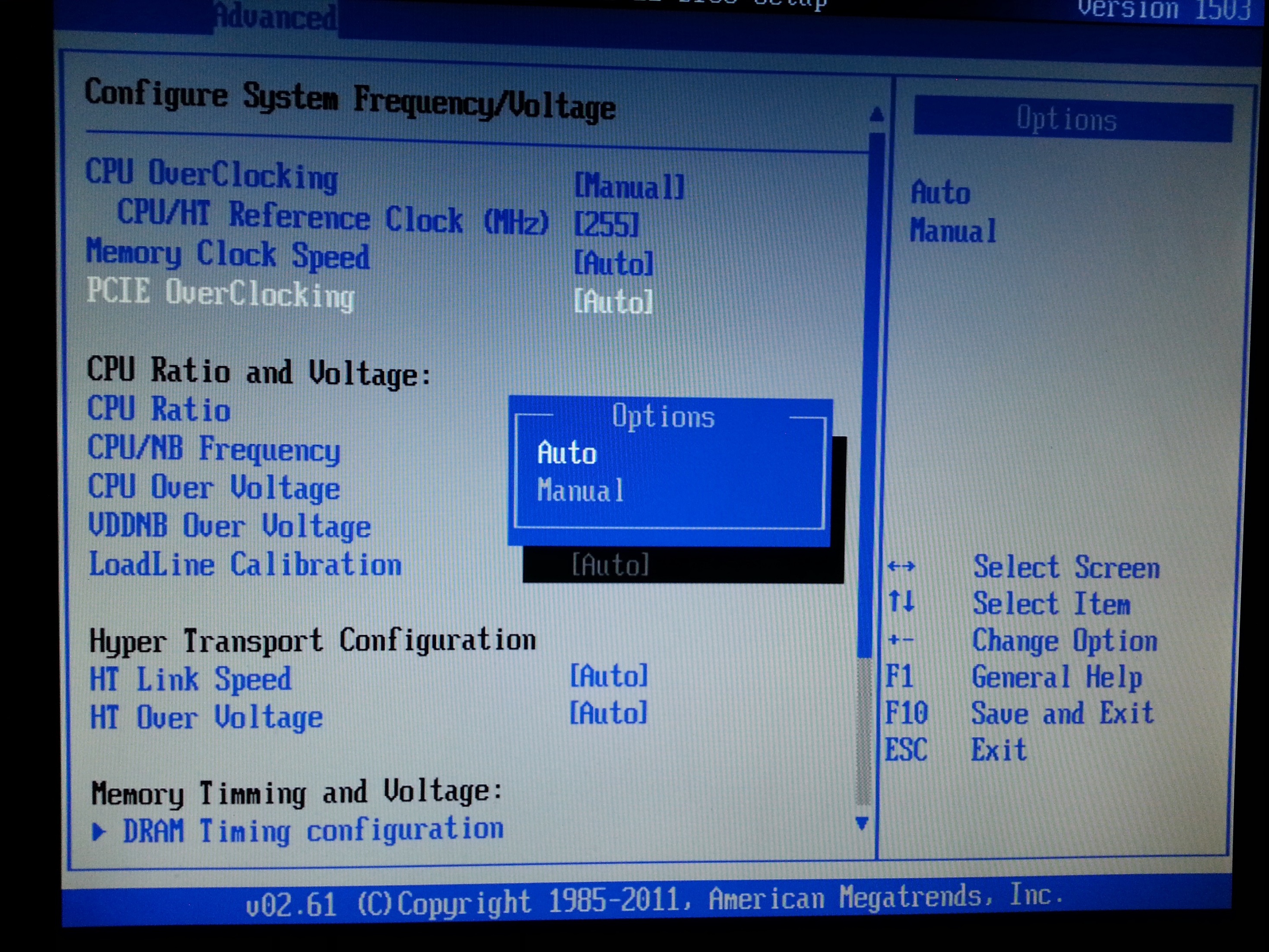1269x952 pixels.
Task: Select Auto in the Options popup
Action: click(x=567, y=454)
